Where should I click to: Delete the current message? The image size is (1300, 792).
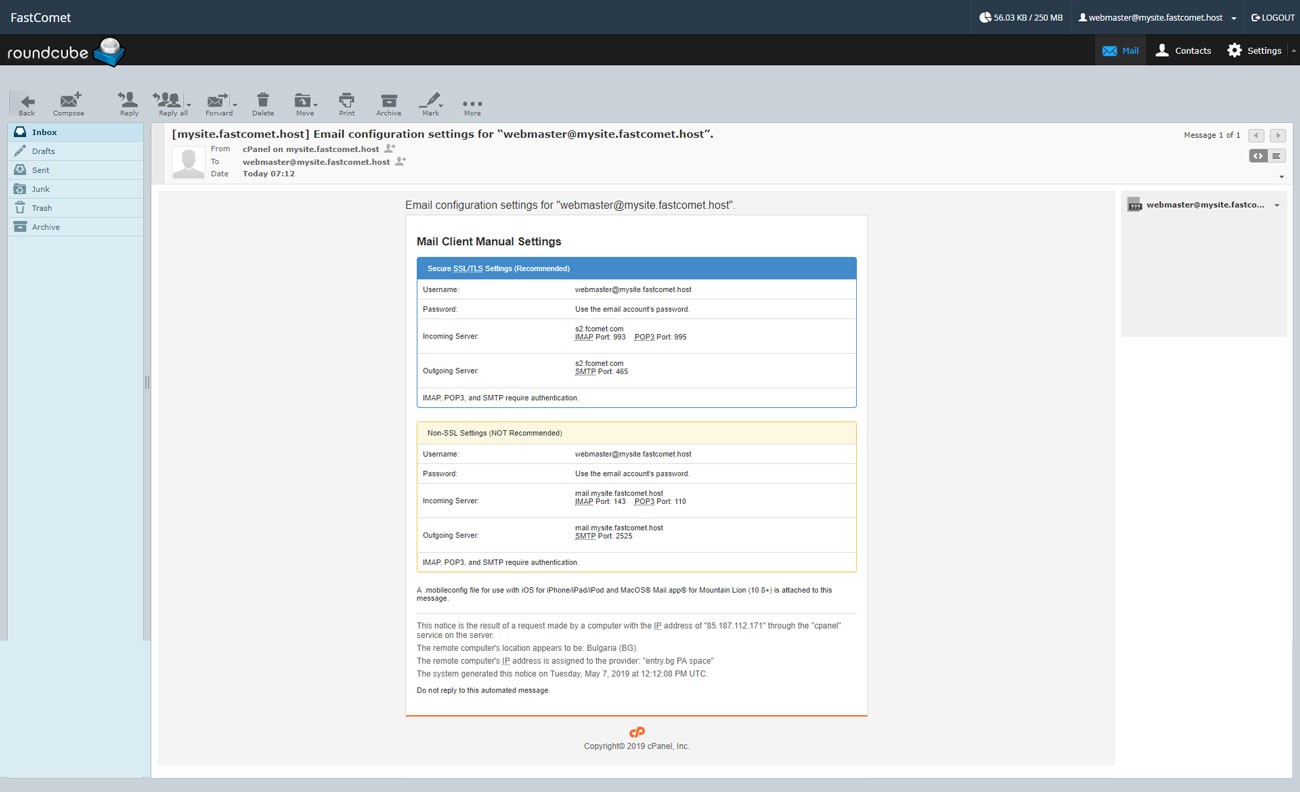tap(262, 100)
